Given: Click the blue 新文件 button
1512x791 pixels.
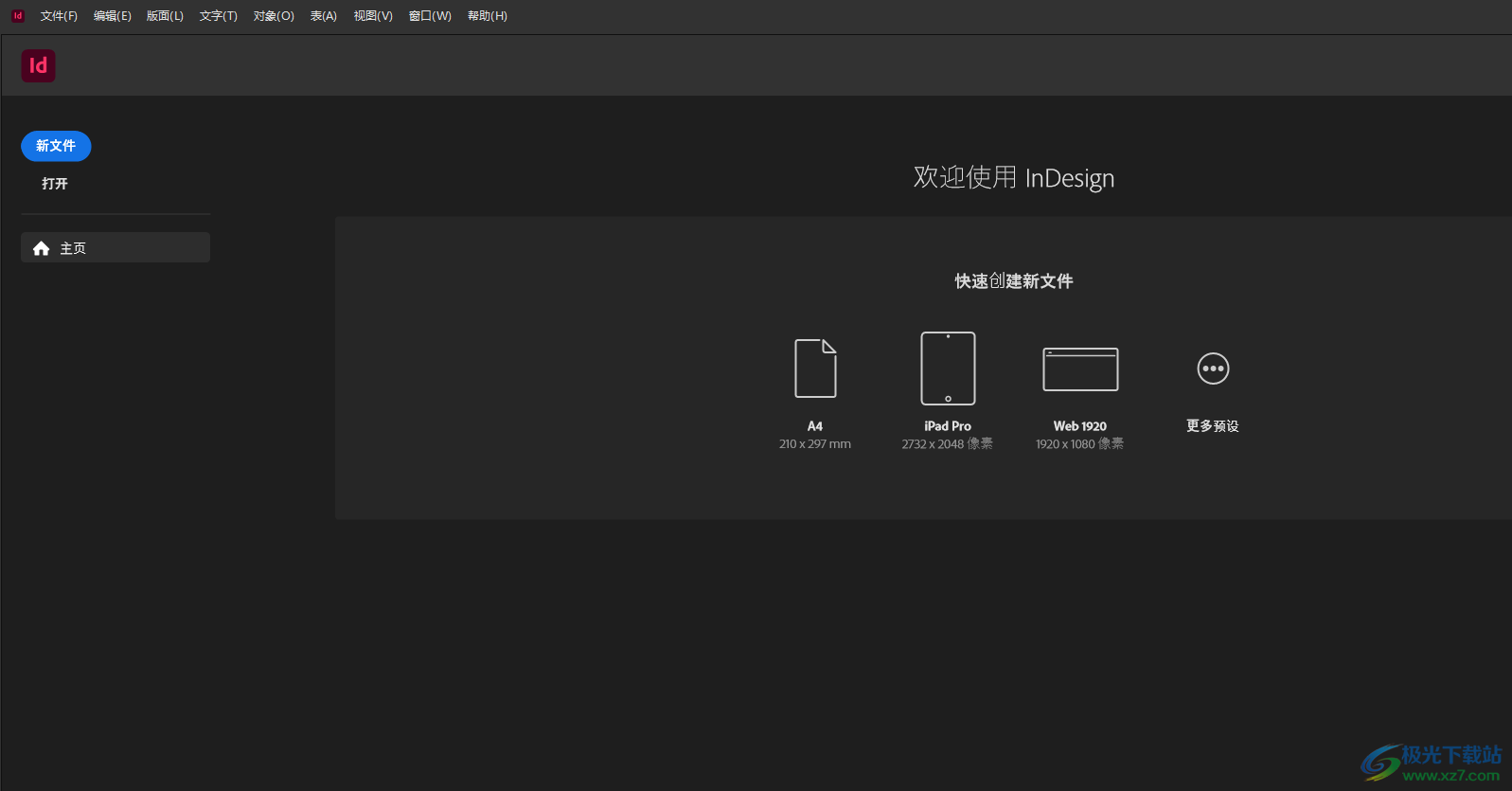Looking at the screenshot, I should point(56,146).
